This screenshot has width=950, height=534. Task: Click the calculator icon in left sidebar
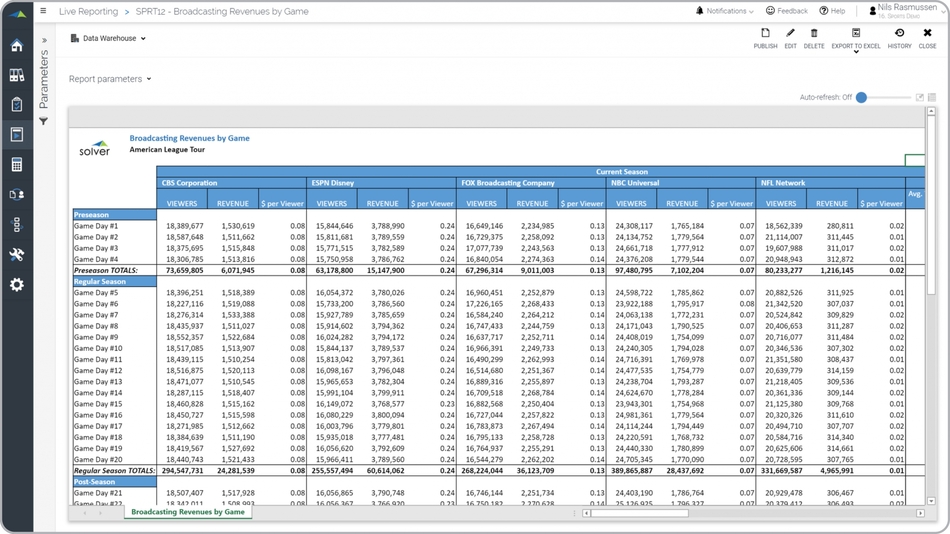17,165
